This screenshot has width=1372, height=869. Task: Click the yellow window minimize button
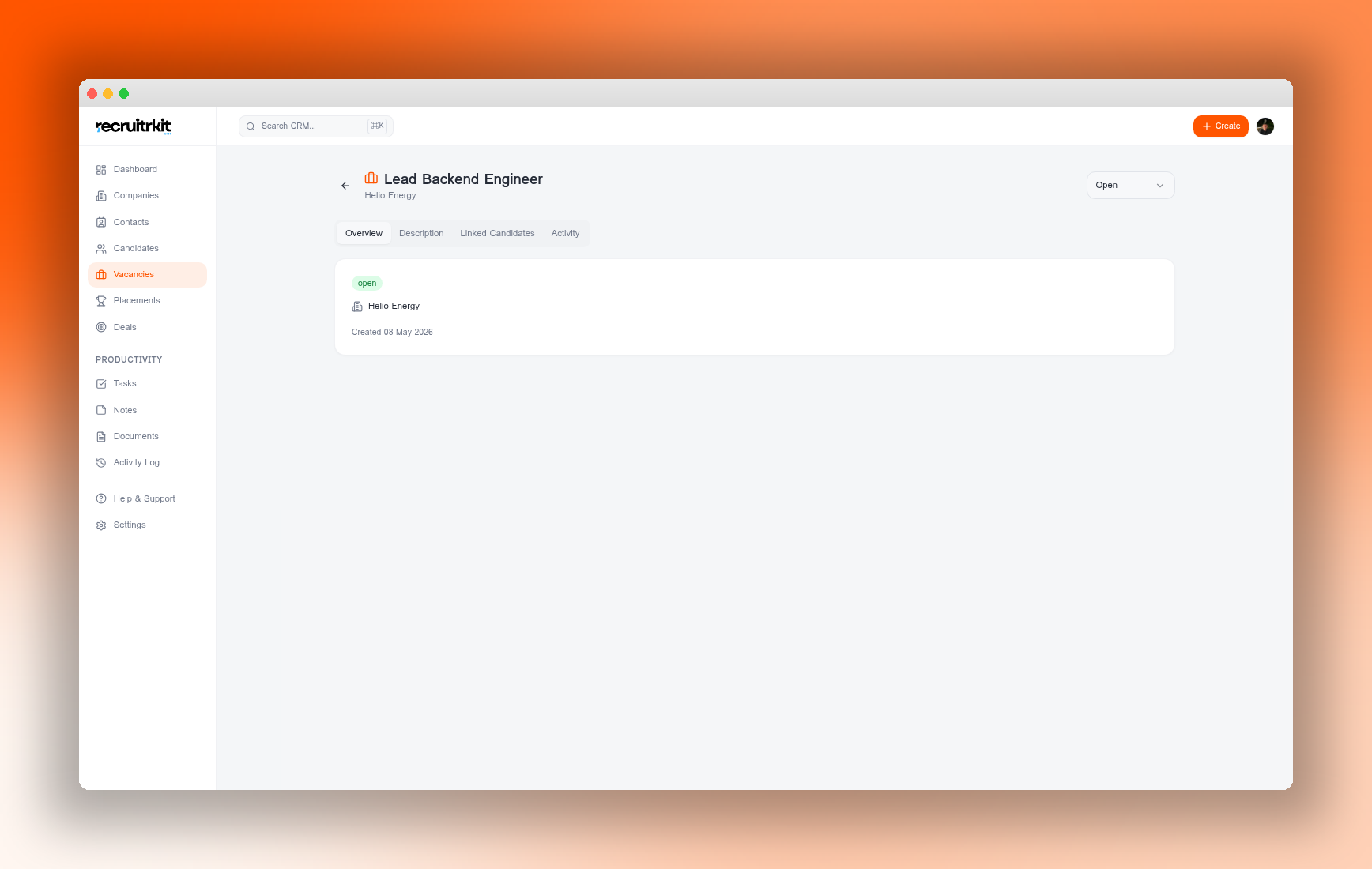click(107, 94)
